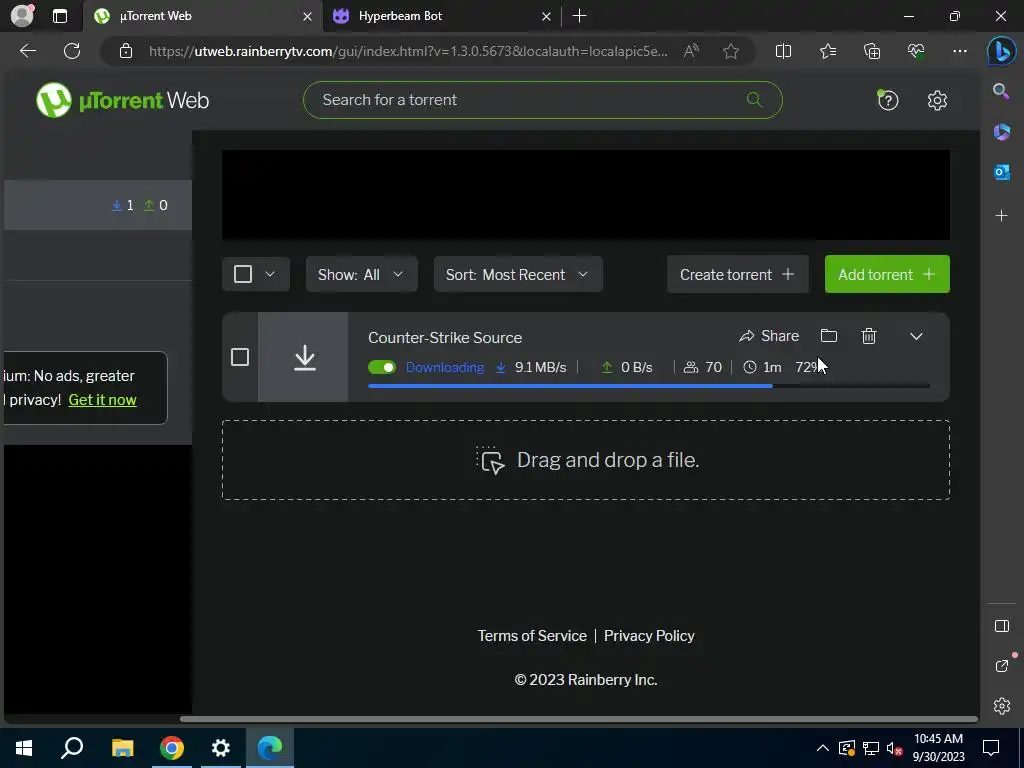Show hidden system tray icons chevron
This screenshot has width=1024, height=768.
[823, 748]
